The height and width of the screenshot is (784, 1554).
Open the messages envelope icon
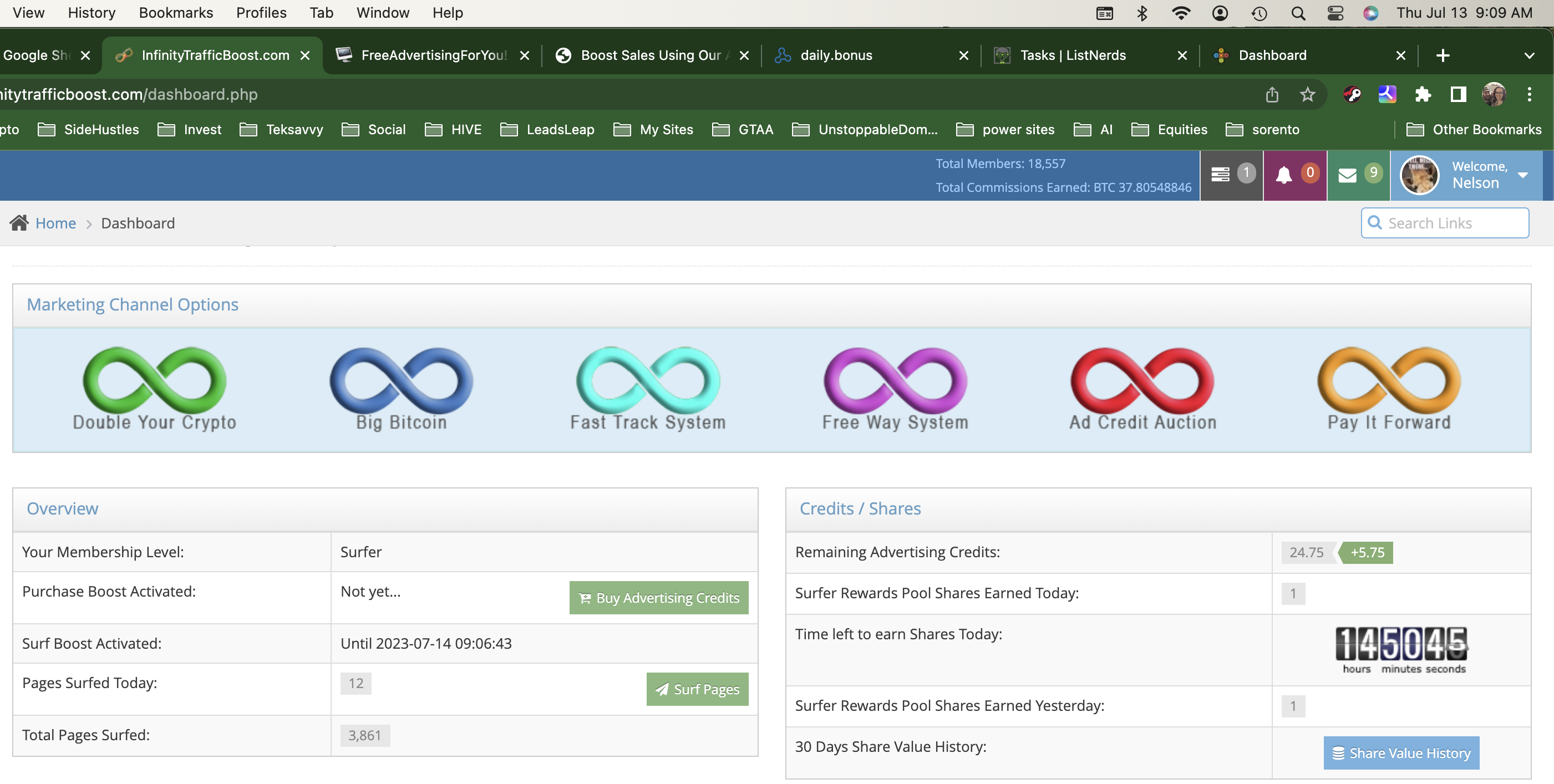tap(1359, 175)
